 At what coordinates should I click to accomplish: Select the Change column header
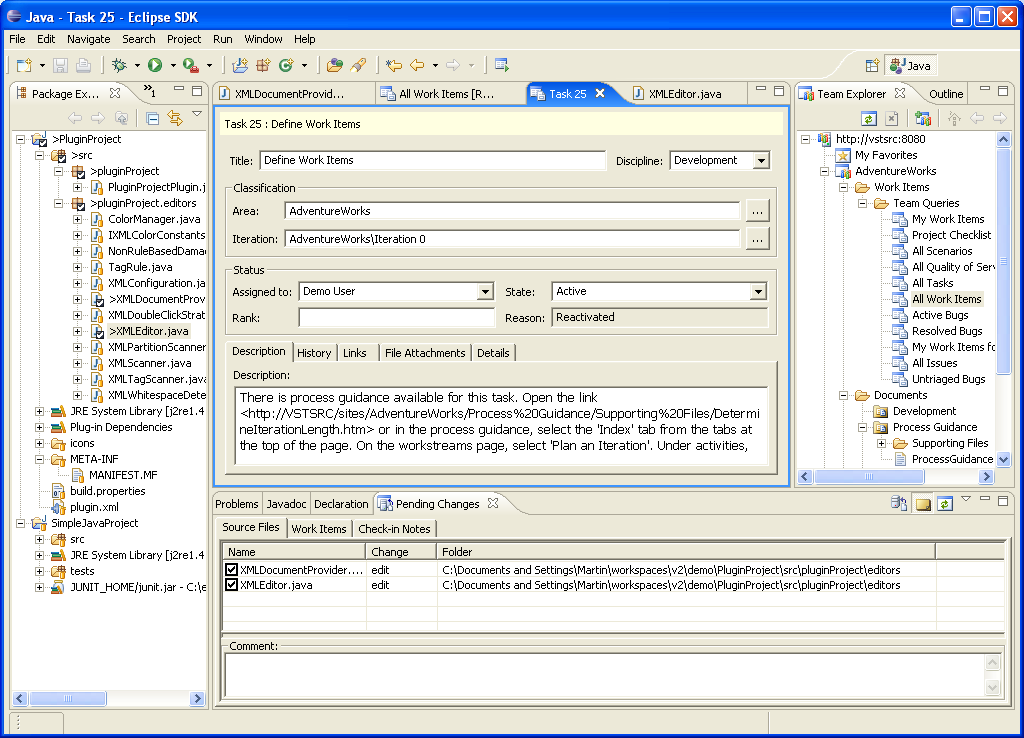(x=401, y=552)
